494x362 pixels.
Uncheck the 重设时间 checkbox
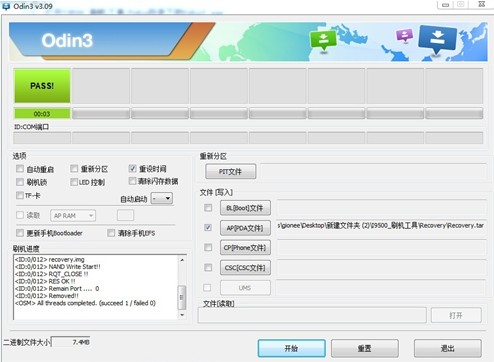(x=132, y=168)
